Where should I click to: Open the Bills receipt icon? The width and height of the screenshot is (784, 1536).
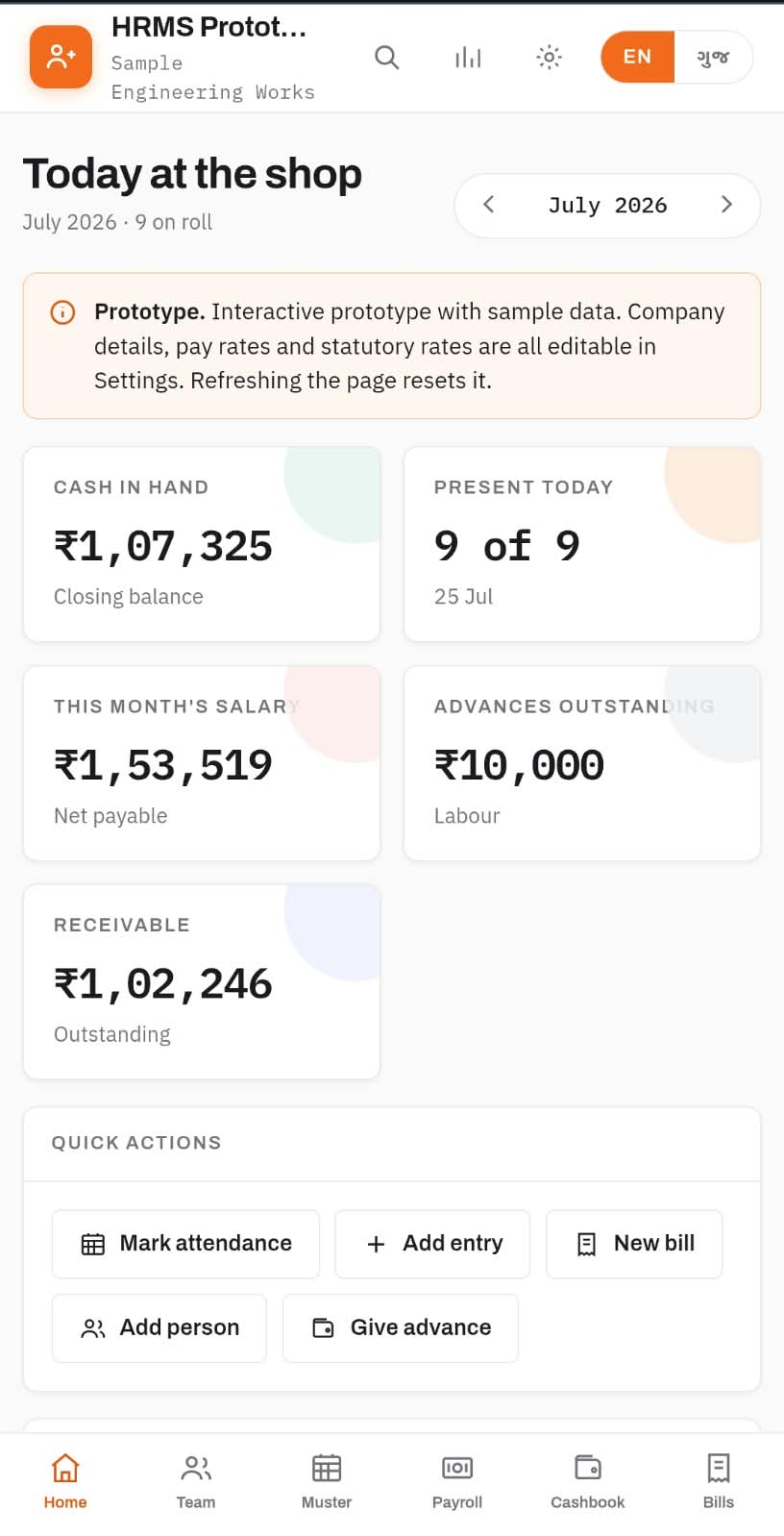coord(719,1468)
